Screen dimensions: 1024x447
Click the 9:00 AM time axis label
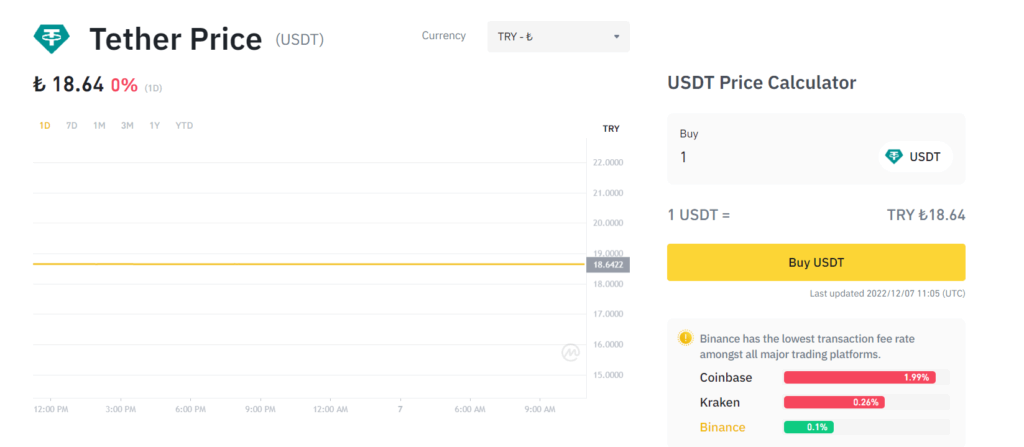tap(540, 410)
